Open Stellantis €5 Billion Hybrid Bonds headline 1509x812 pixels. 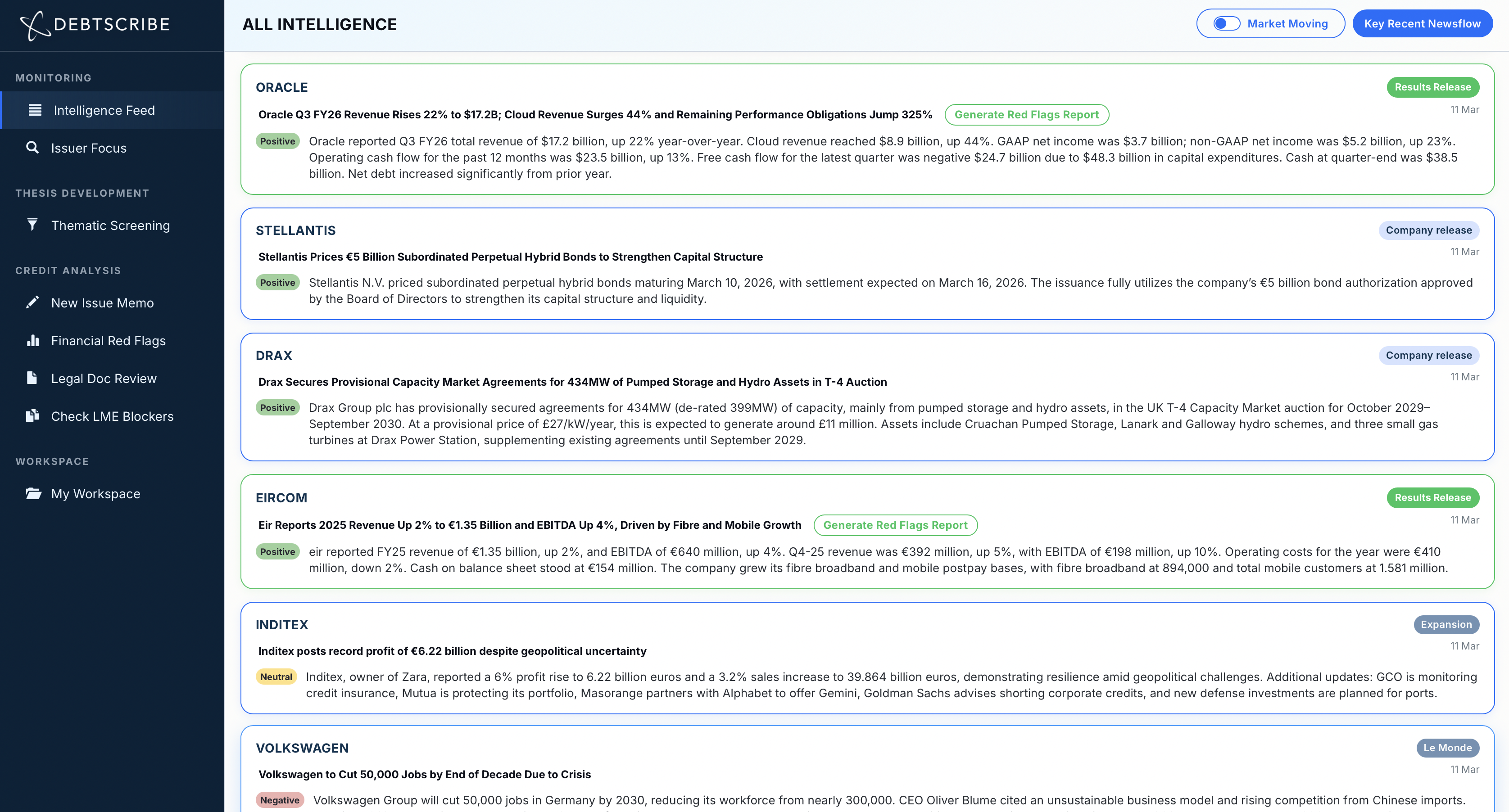(x=511, y=257)
